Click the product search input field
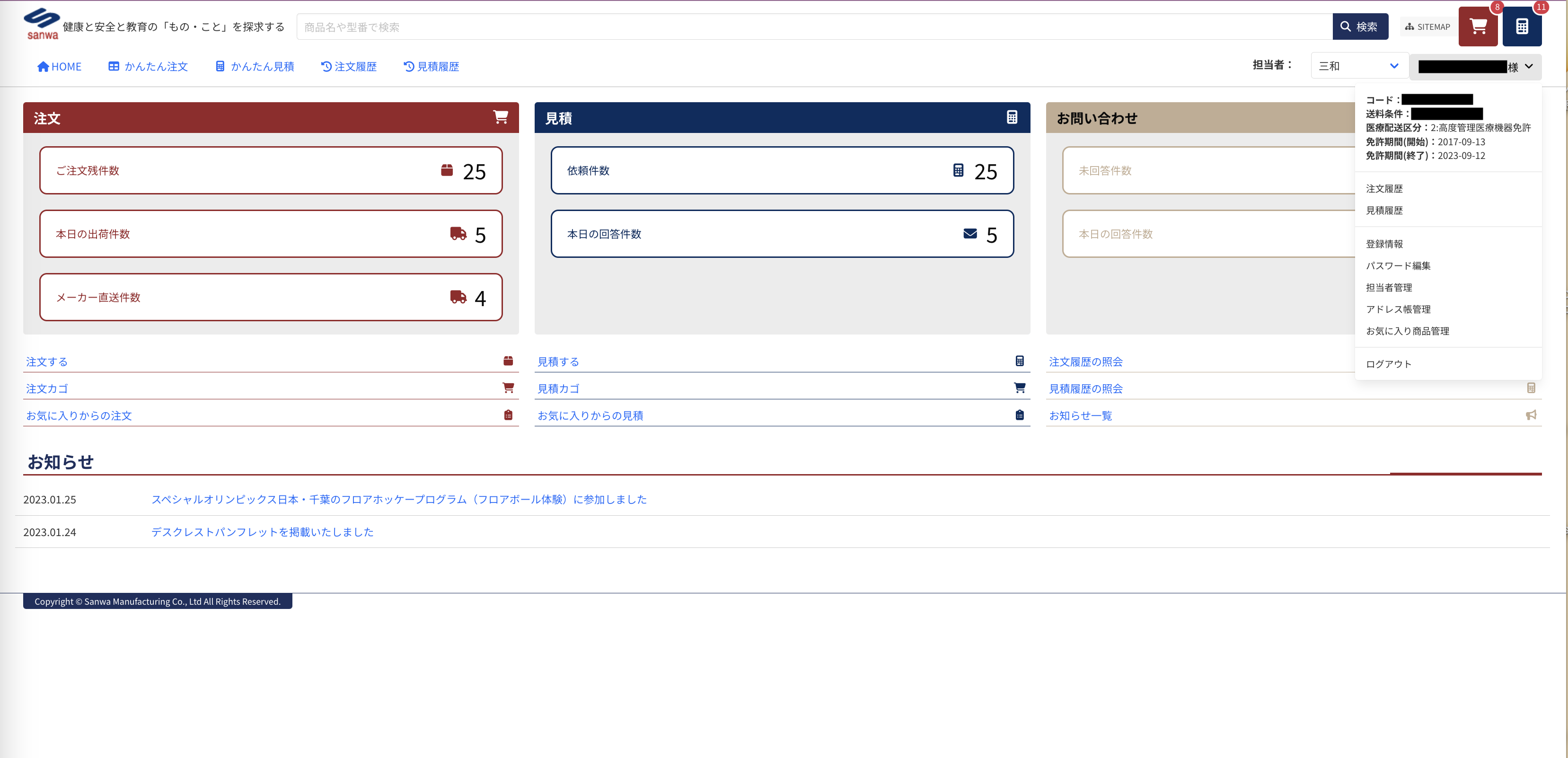The width and height of the screenshot is (1568, 758). coord(814,27)
